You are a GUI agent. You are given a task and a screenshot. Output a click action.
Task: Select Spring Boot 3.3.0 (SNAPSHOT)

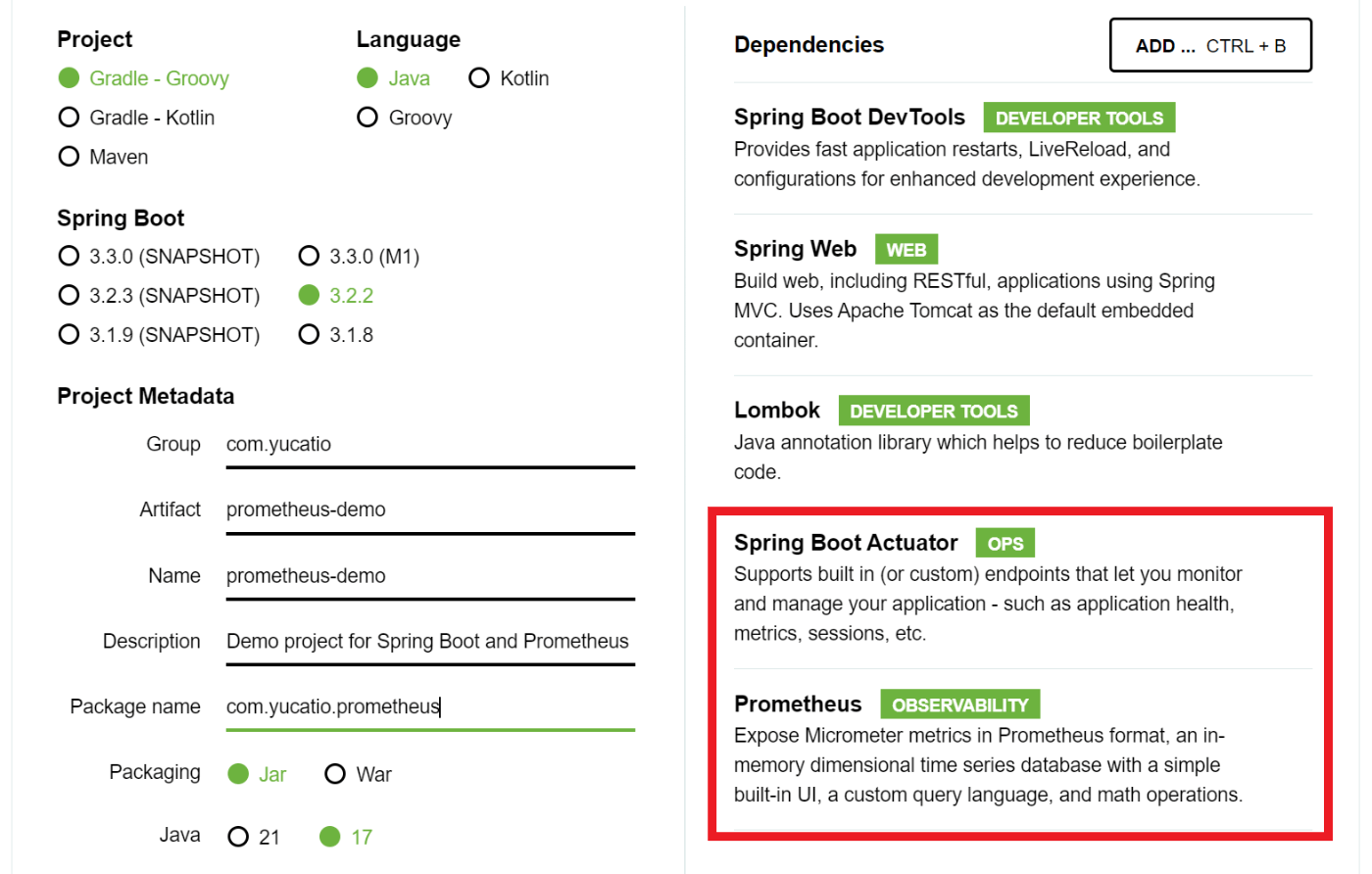pos(70,257)
